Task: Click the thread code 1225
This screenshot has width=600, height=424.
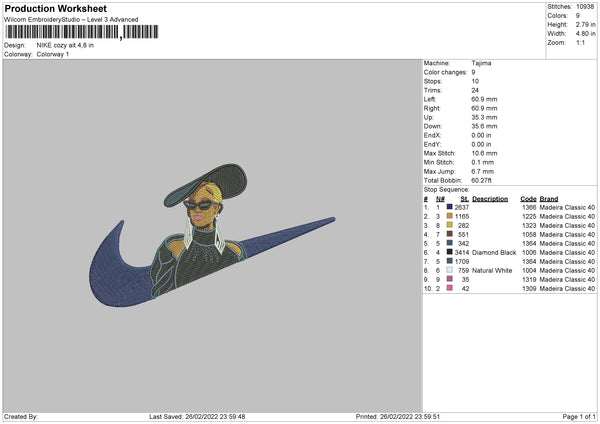Action: 529,217
